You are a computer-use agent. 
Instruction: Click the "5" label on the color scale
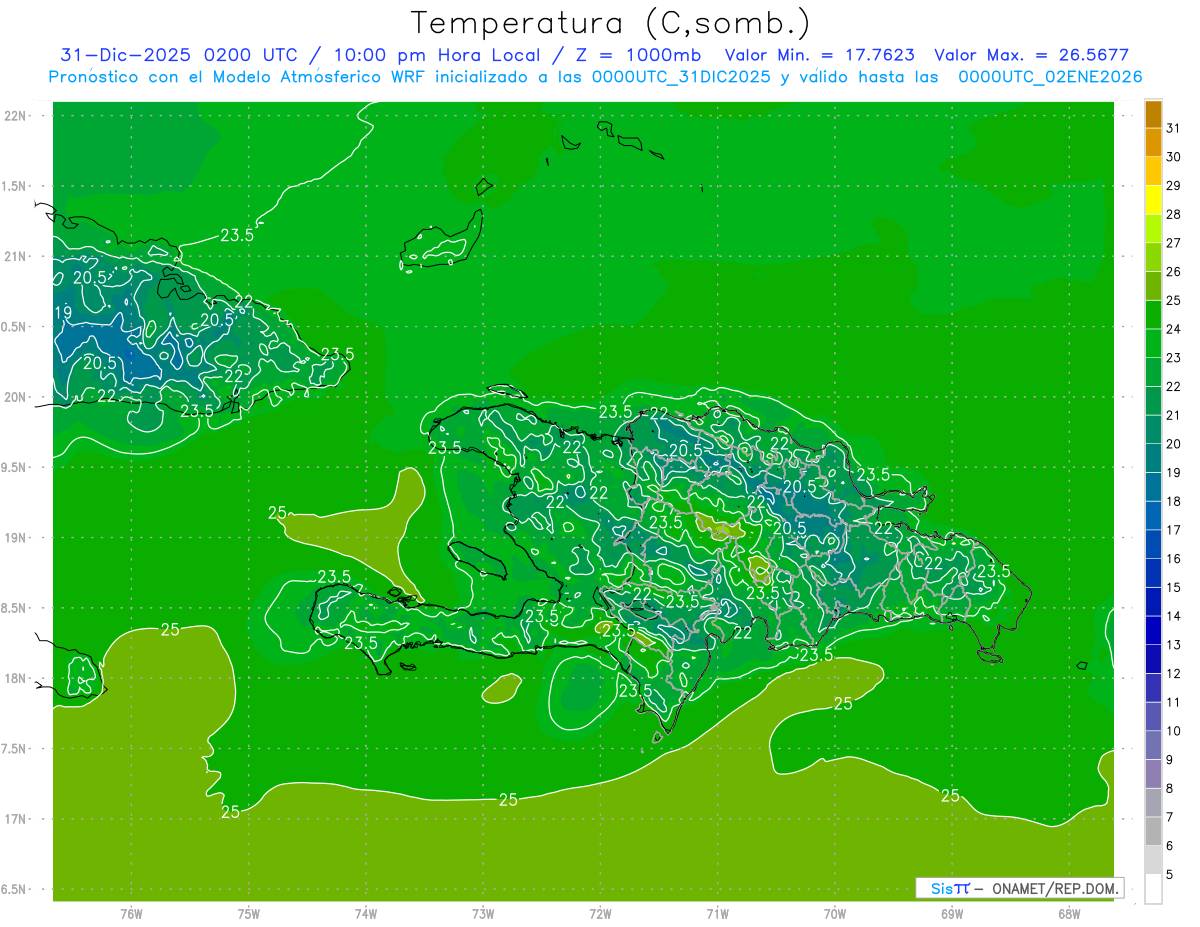(x=1170, y=875)
